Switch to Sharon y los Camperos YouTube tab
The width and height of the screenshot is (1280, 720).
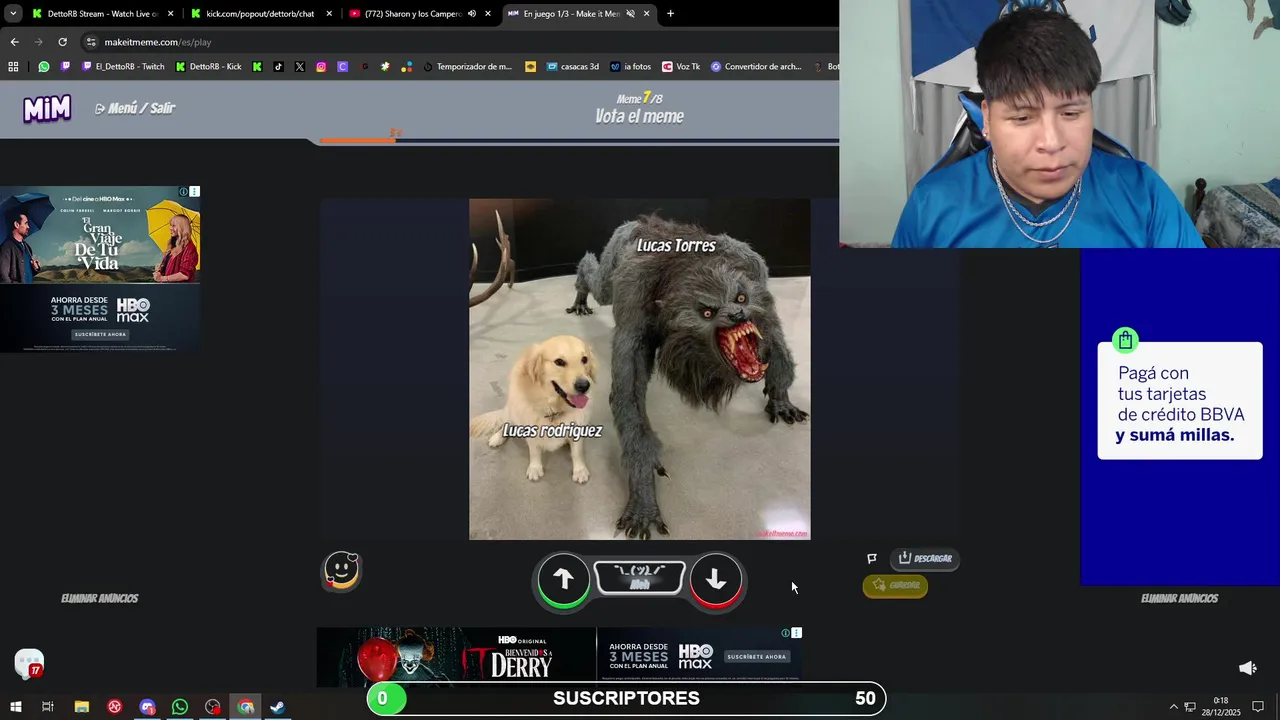[x=420, y=14]
